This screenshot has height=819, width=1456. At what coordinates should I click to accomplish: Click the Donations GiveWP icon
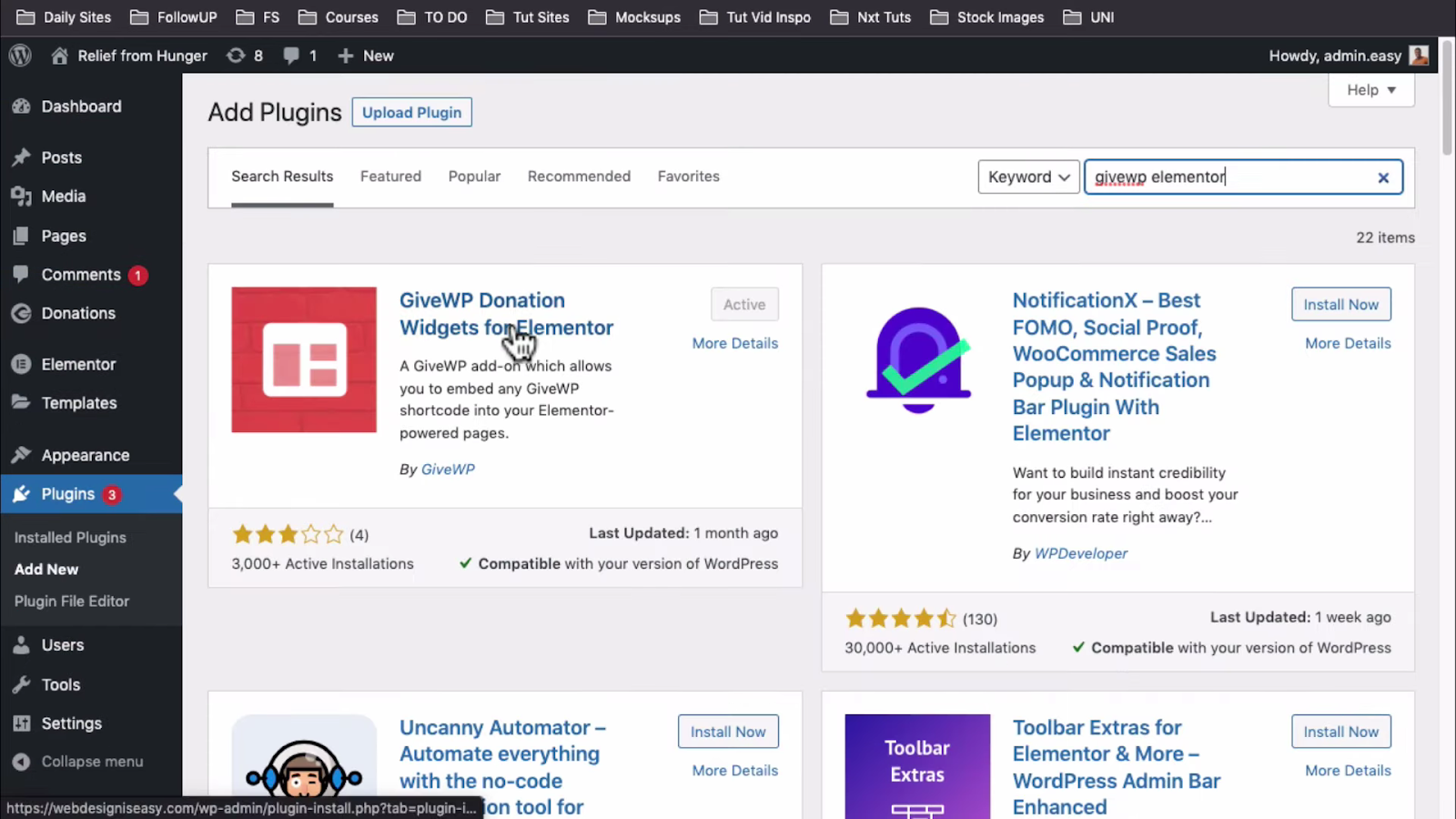coord(22,313)
